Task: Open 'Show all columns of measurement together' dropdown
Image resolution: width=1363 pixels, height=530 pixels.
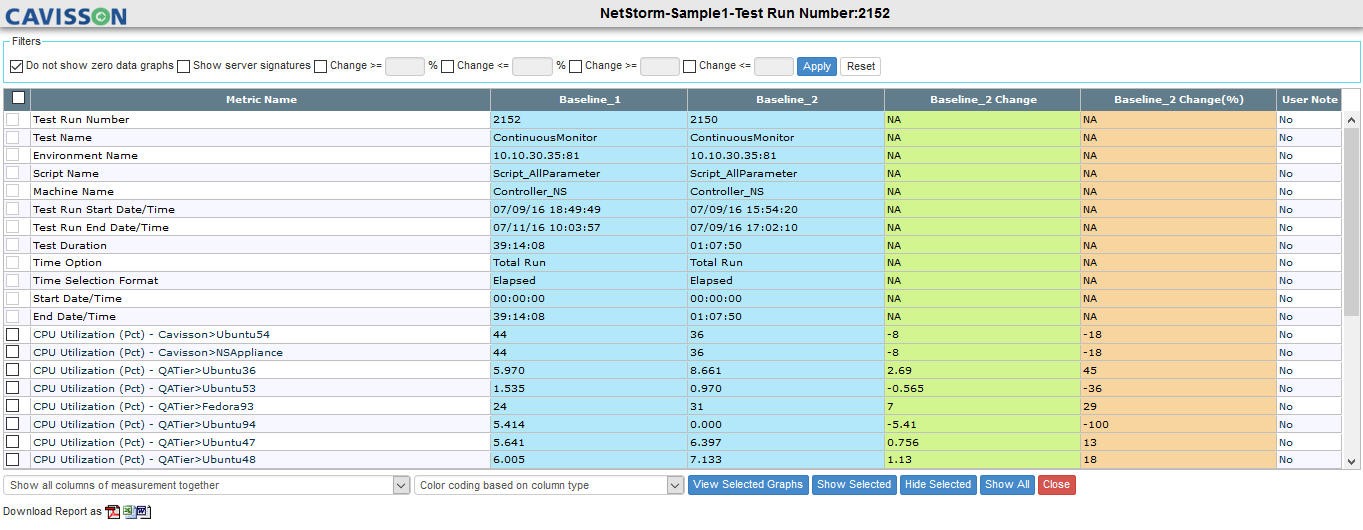Action: (x=207, y=485)
